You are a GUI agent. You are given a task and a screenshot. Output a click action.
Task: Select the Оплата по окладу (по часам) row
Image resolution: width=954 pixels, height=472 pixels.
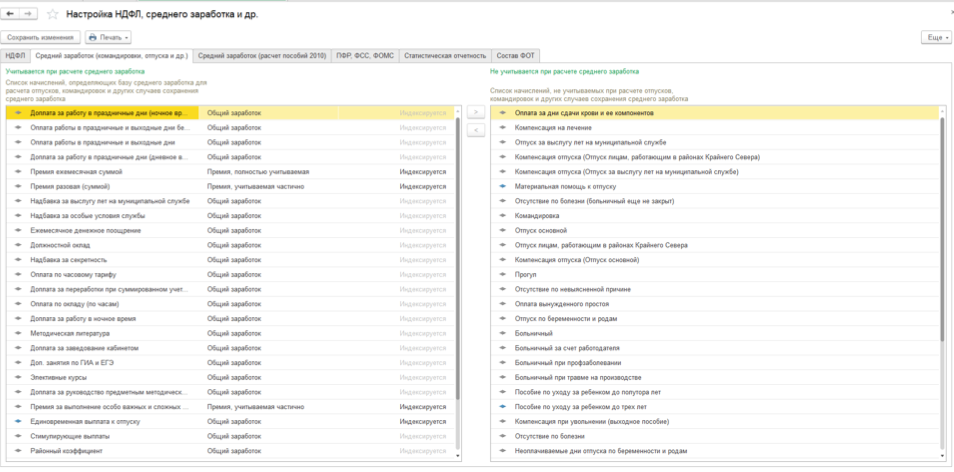[x=230, y=304]
